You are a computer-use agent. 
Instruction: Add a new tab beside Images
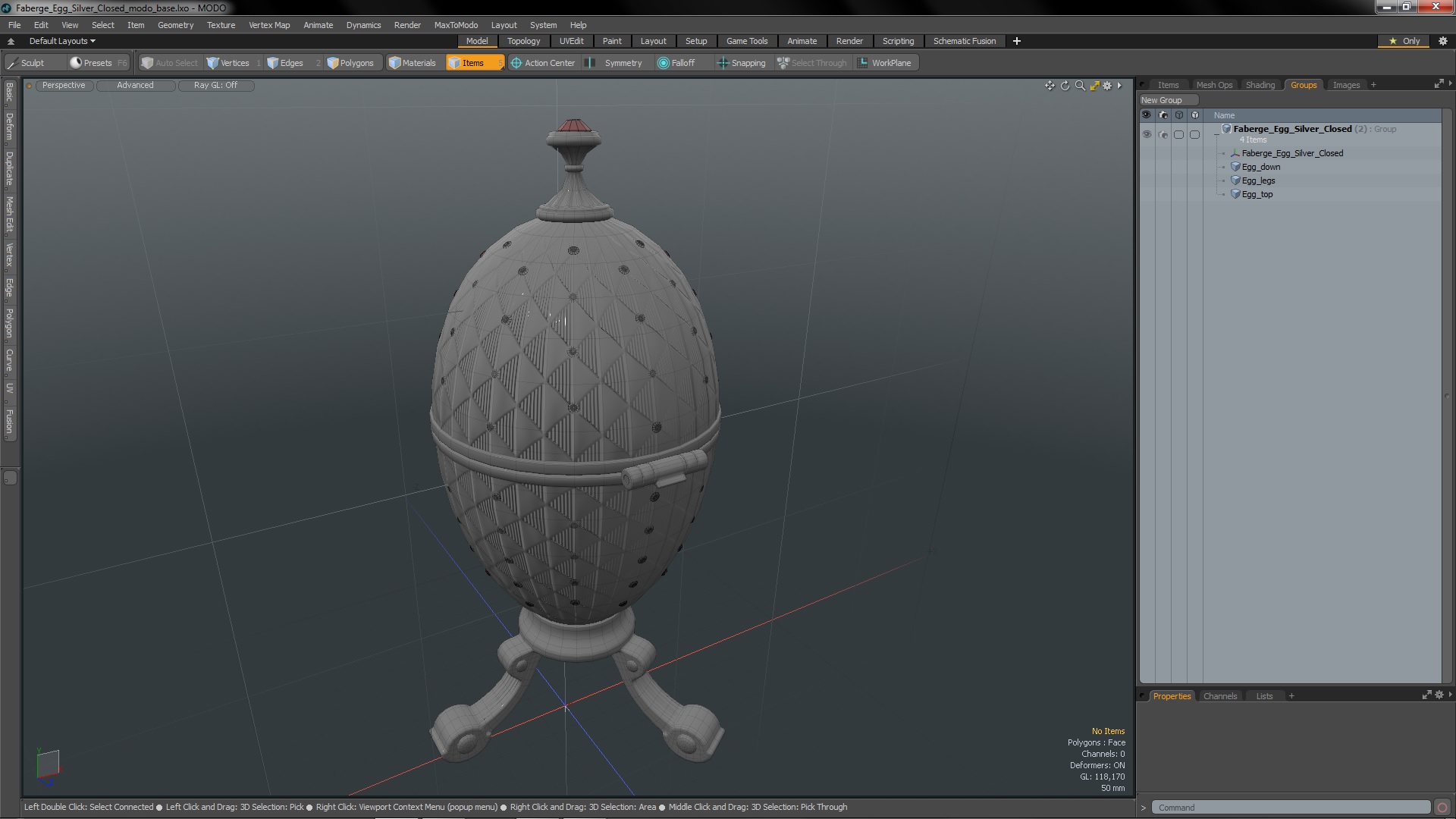[1373, 85]
